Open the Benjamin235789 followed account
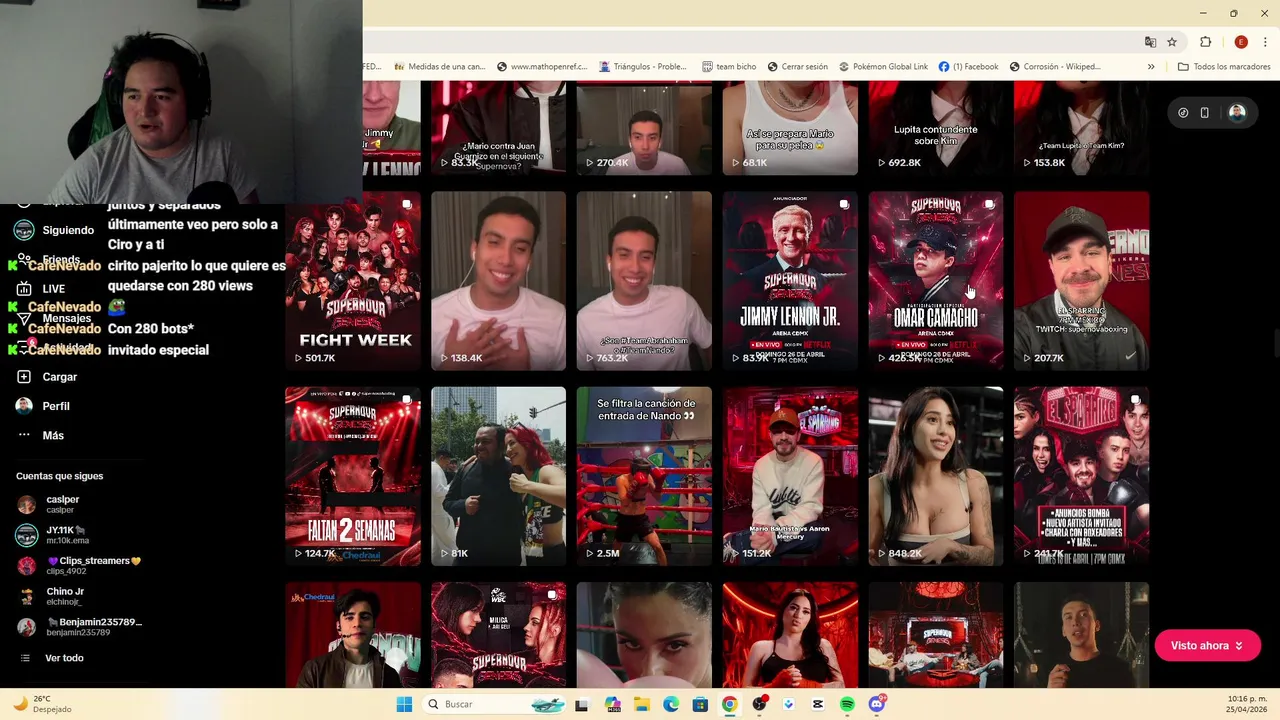Viewport: 1280px width, 720px height. [x=79, y=627]
